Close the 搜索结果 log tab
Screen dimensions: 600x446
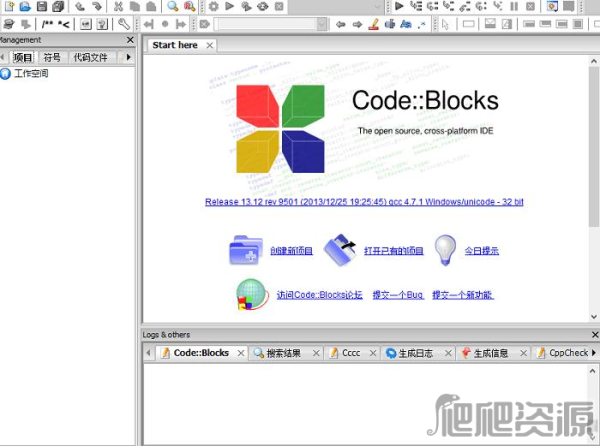(x=316, y=353)
